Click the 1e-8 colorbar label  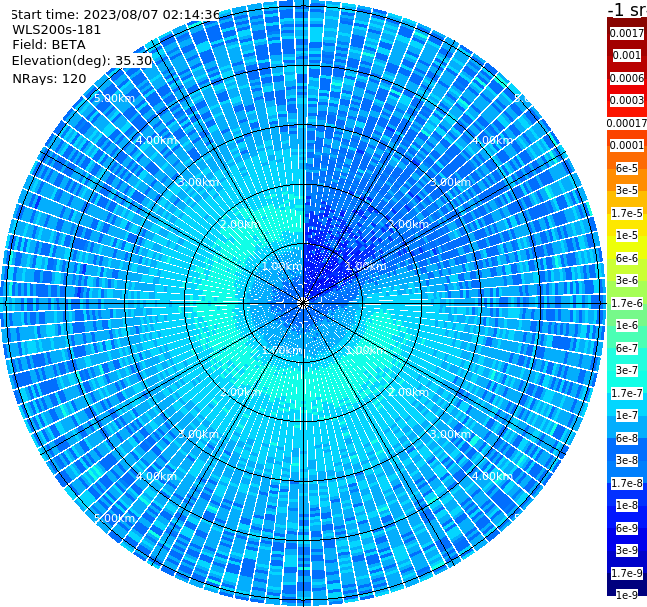[627, 505]
